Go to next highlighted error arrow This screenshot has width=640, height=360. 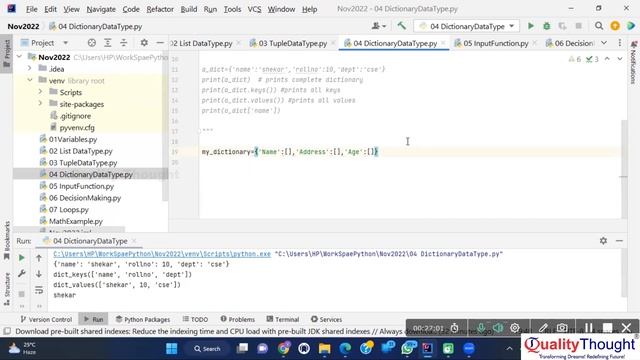coord(620,59)
